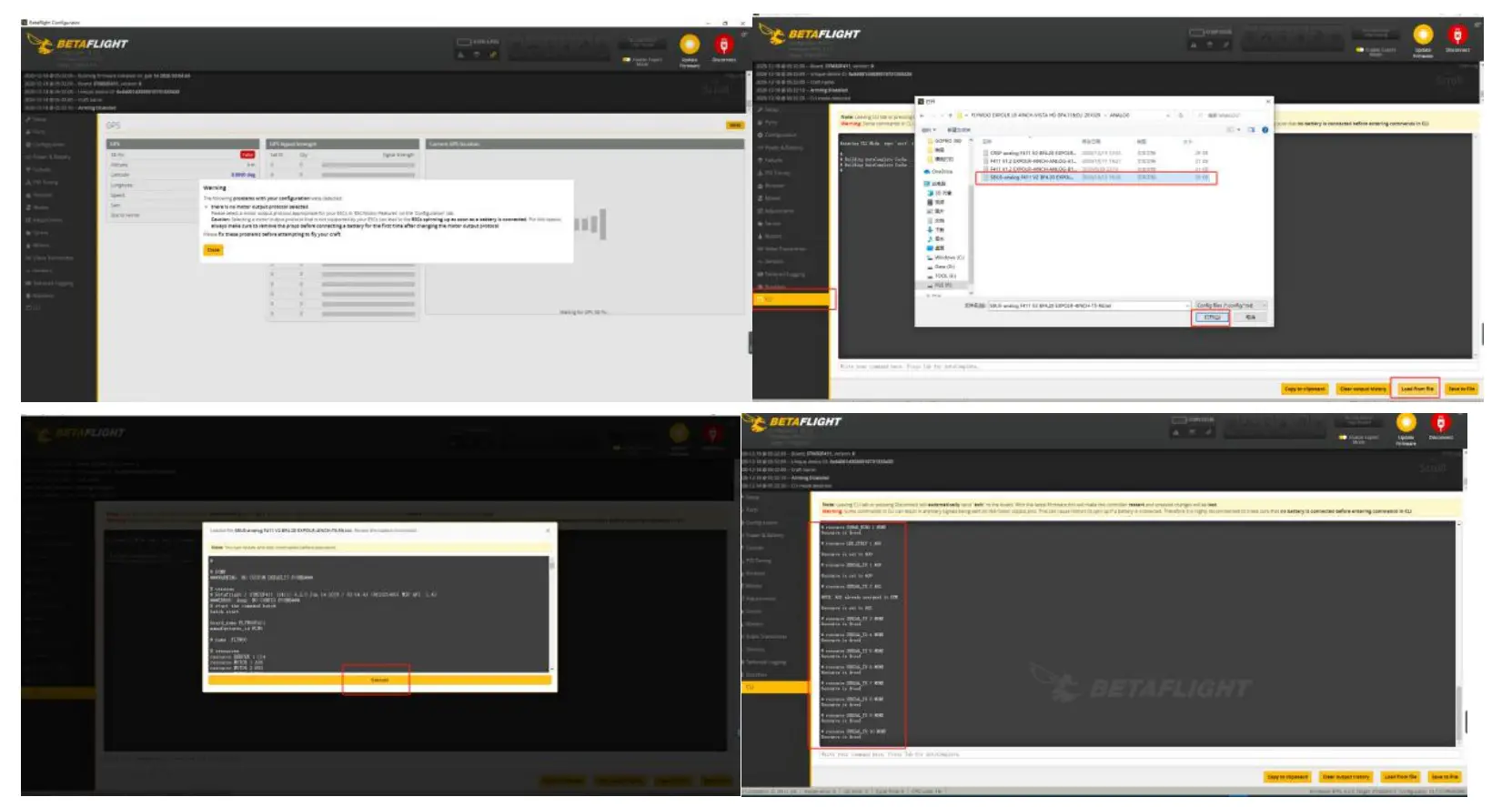Click Disconnect icon in file-open dialog window
This screenshot has width=1512, height=807.
pos(1457,36)
